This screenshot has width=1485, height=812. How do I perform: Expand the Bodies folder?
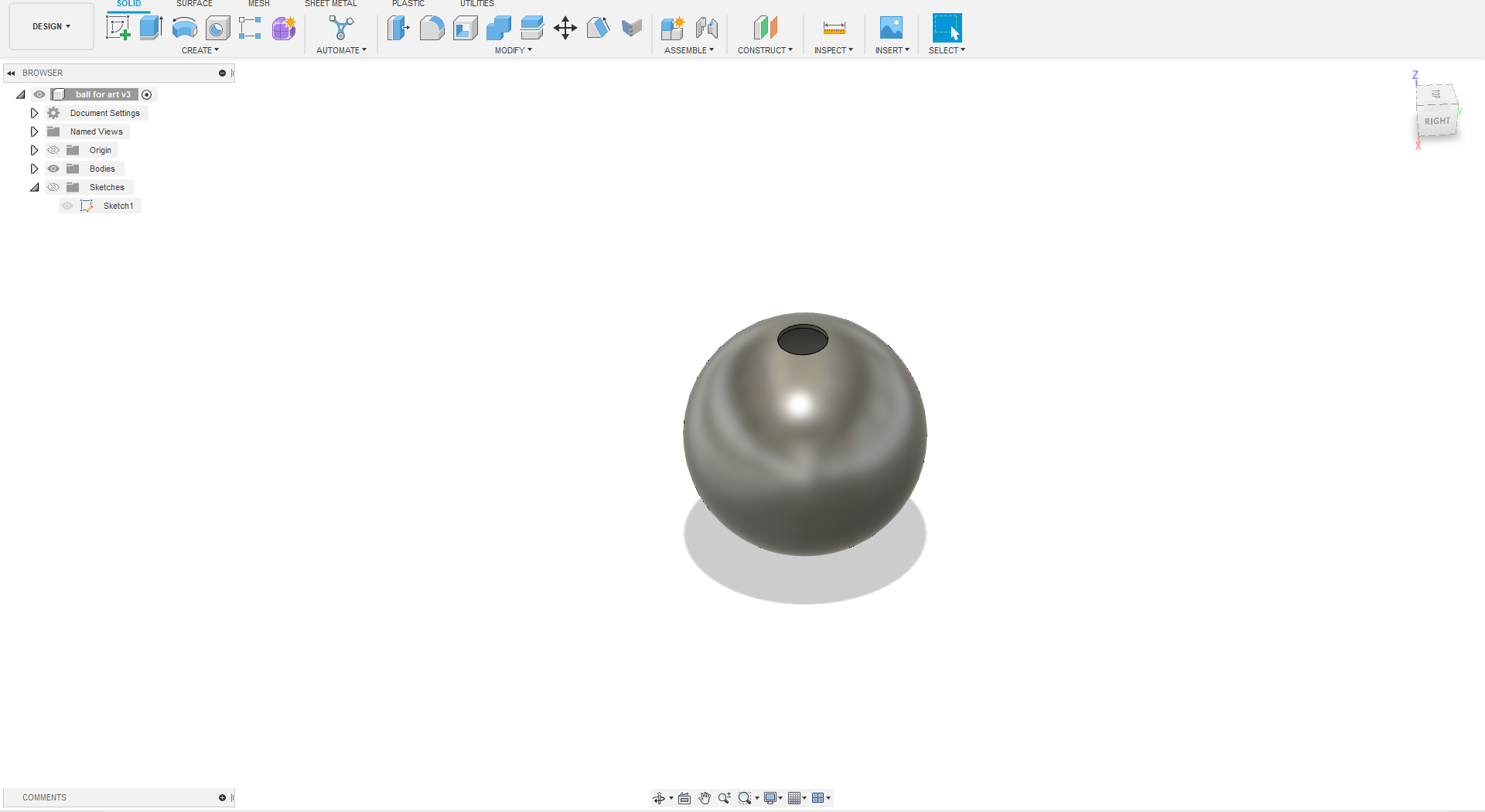(x=34, y=169)
